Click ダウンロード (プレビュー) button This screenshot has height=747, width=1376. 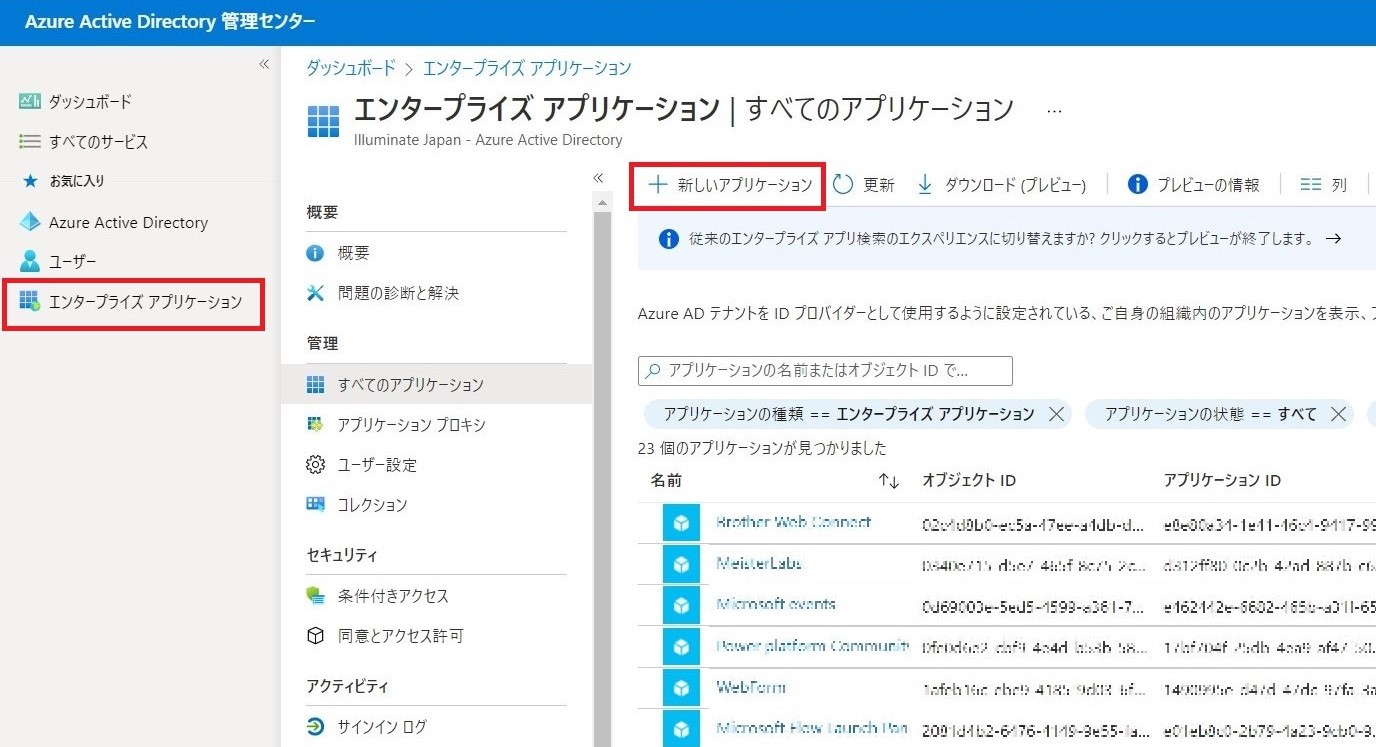[1001, 185]
